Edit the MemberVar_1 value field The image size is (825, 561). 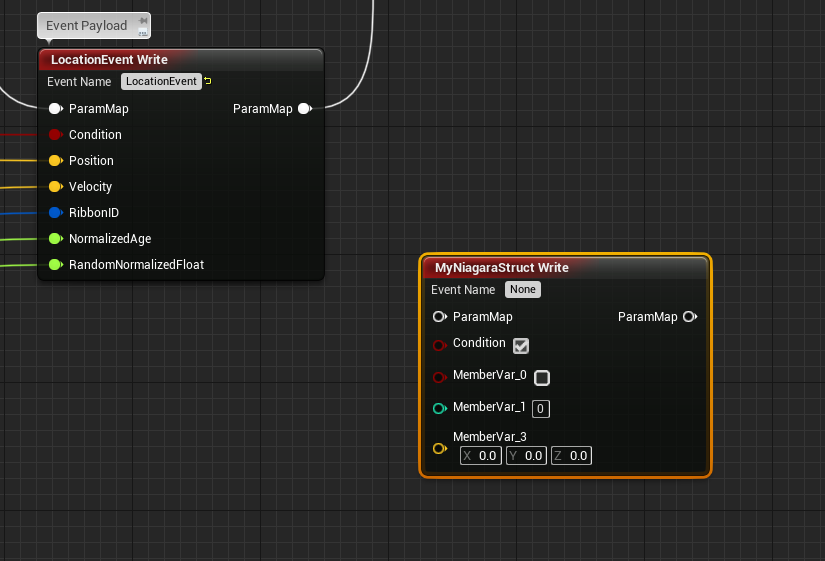(x=541, y=409)
